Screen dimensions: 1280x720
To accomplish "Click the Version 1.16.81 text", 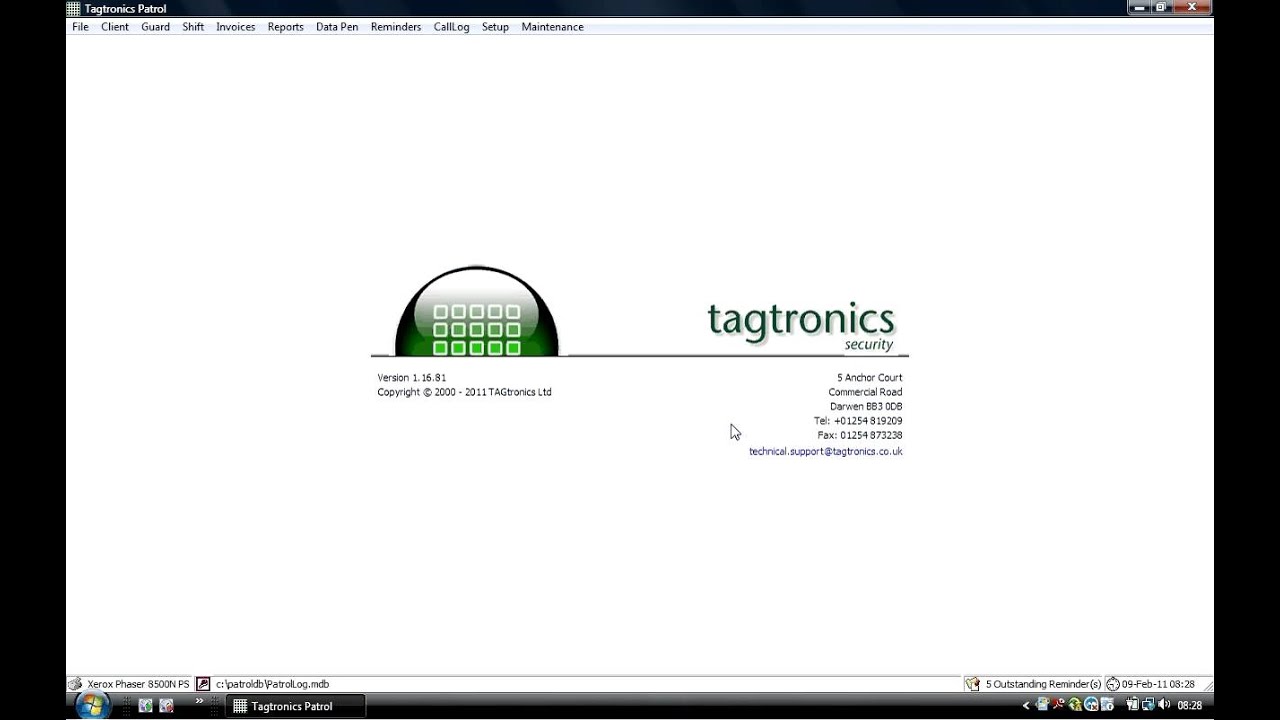I will (412, 378).
